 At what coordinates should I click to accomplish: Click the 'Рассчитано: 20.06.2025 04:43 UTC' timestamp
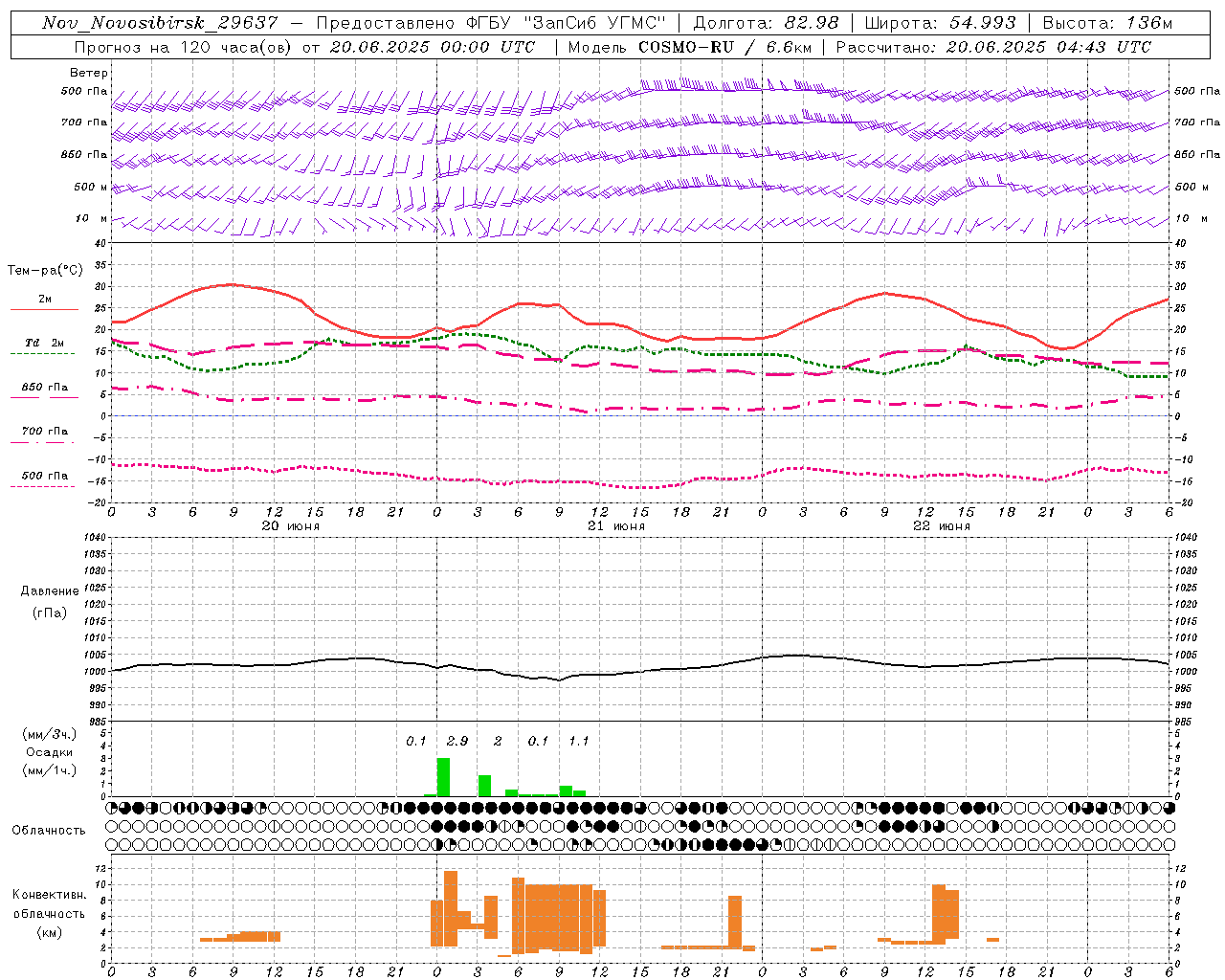(x=993, y=47)
